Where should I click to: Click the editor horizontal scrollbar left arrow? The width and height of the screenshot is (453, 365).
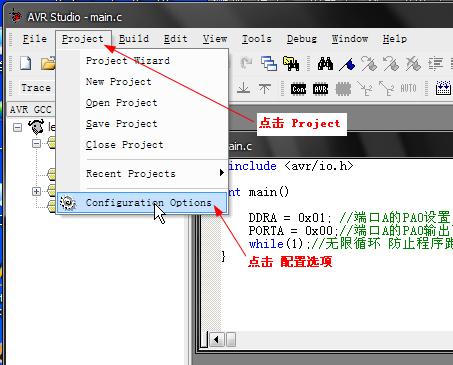pos(216,340)
